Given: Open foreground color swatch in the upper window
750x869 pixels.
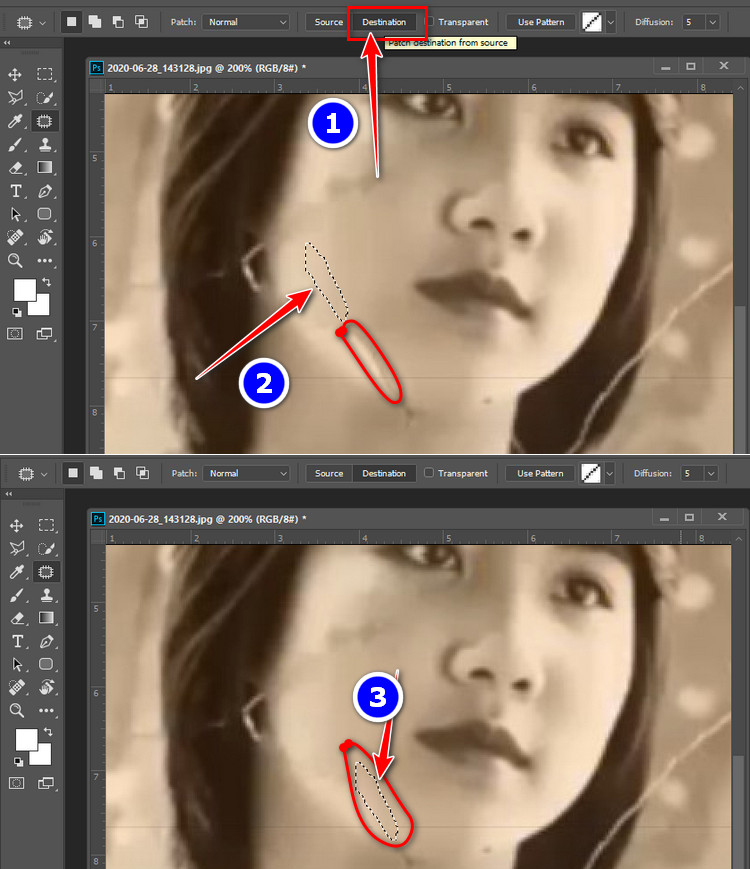Looking at the screenshot, I should pyautogui.click(x=23, y=289).
